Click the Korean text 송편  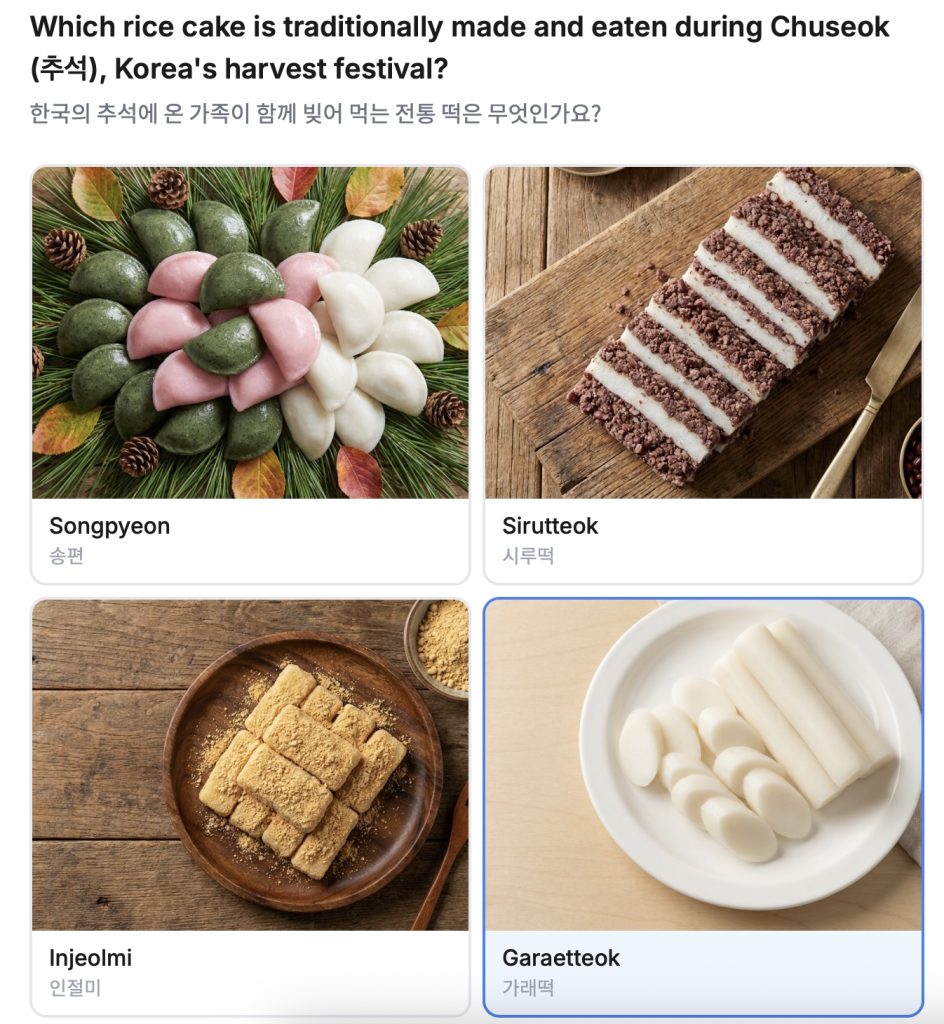click(x=66, y=556)
